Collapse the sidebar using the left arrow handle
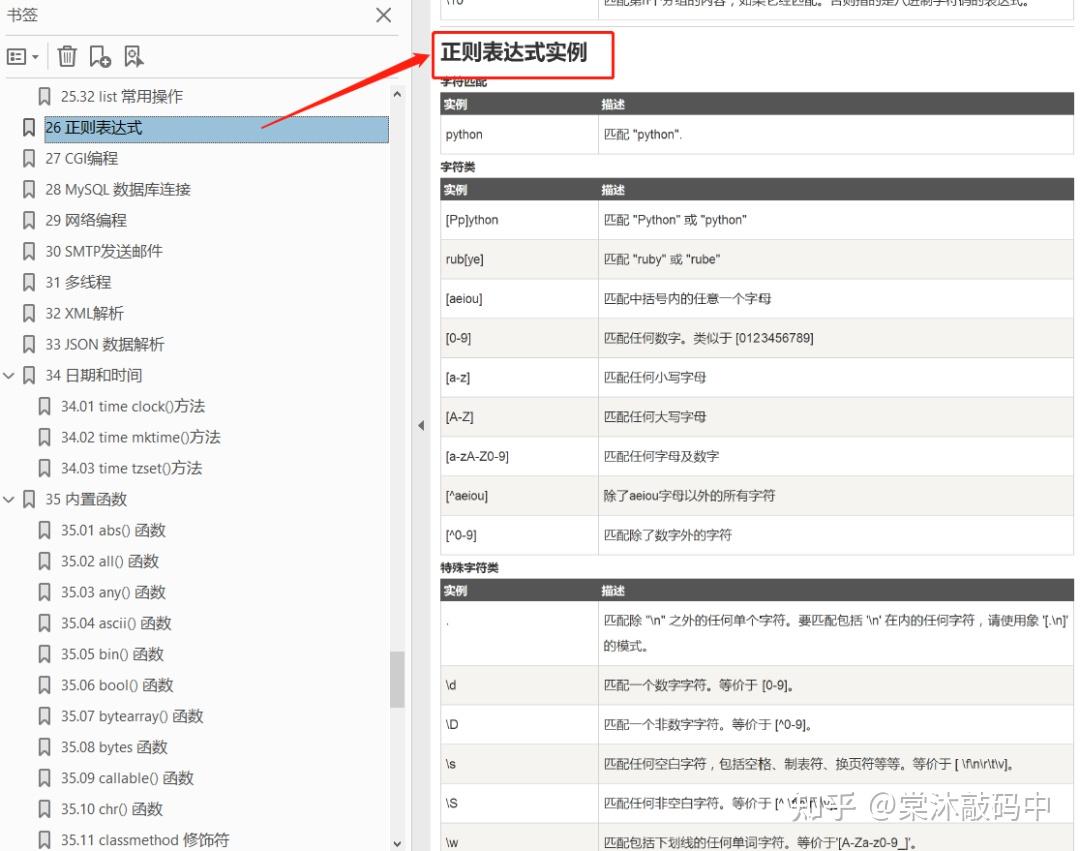The height and width of the screenshot is (851, 1080). (420, 424)
